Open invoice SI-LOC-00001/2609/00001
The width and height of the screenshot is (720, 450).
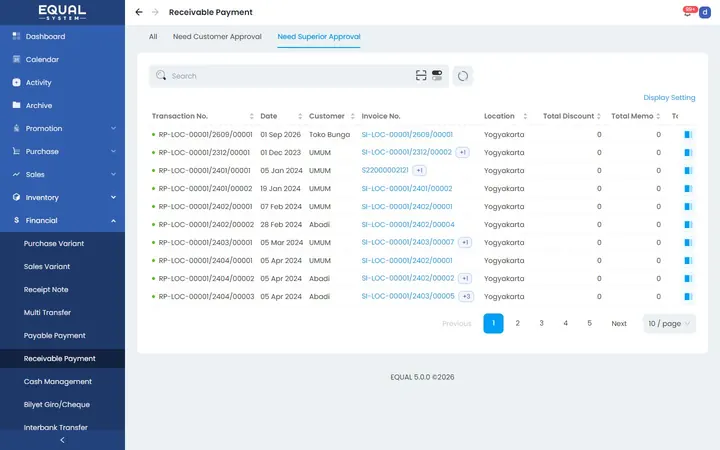[407, 135]
